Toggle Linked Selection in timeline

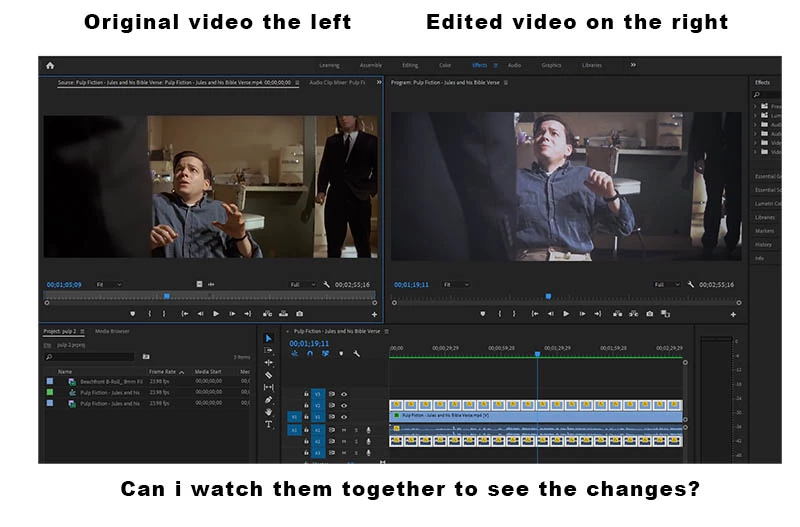tap(325, 354)
